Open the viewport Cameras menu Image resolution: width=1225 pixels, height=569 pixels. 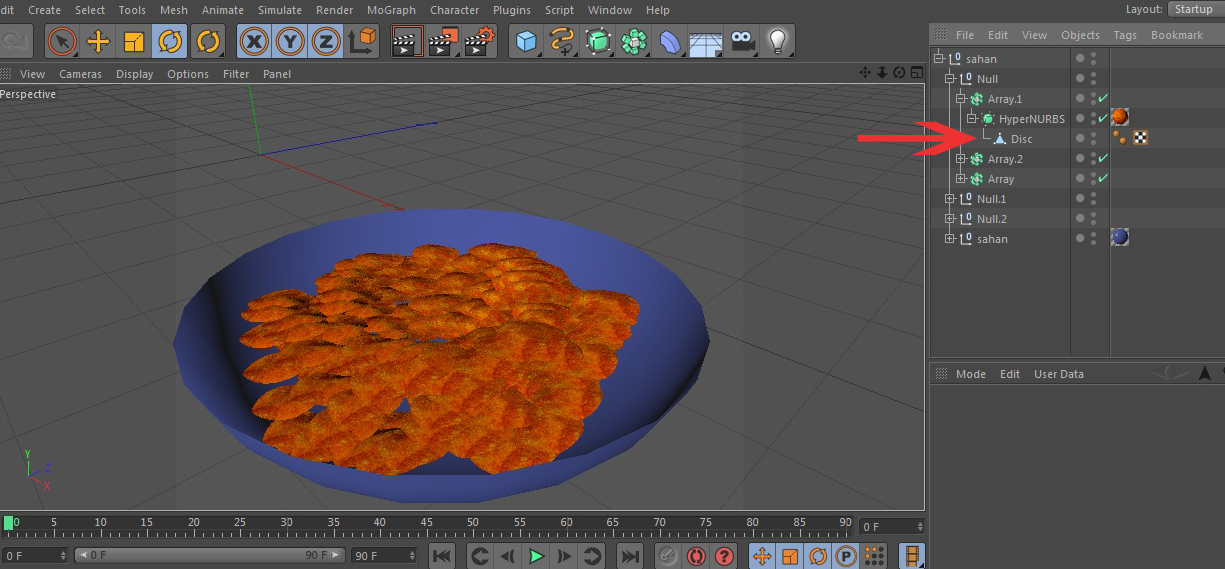click(80, 74)
